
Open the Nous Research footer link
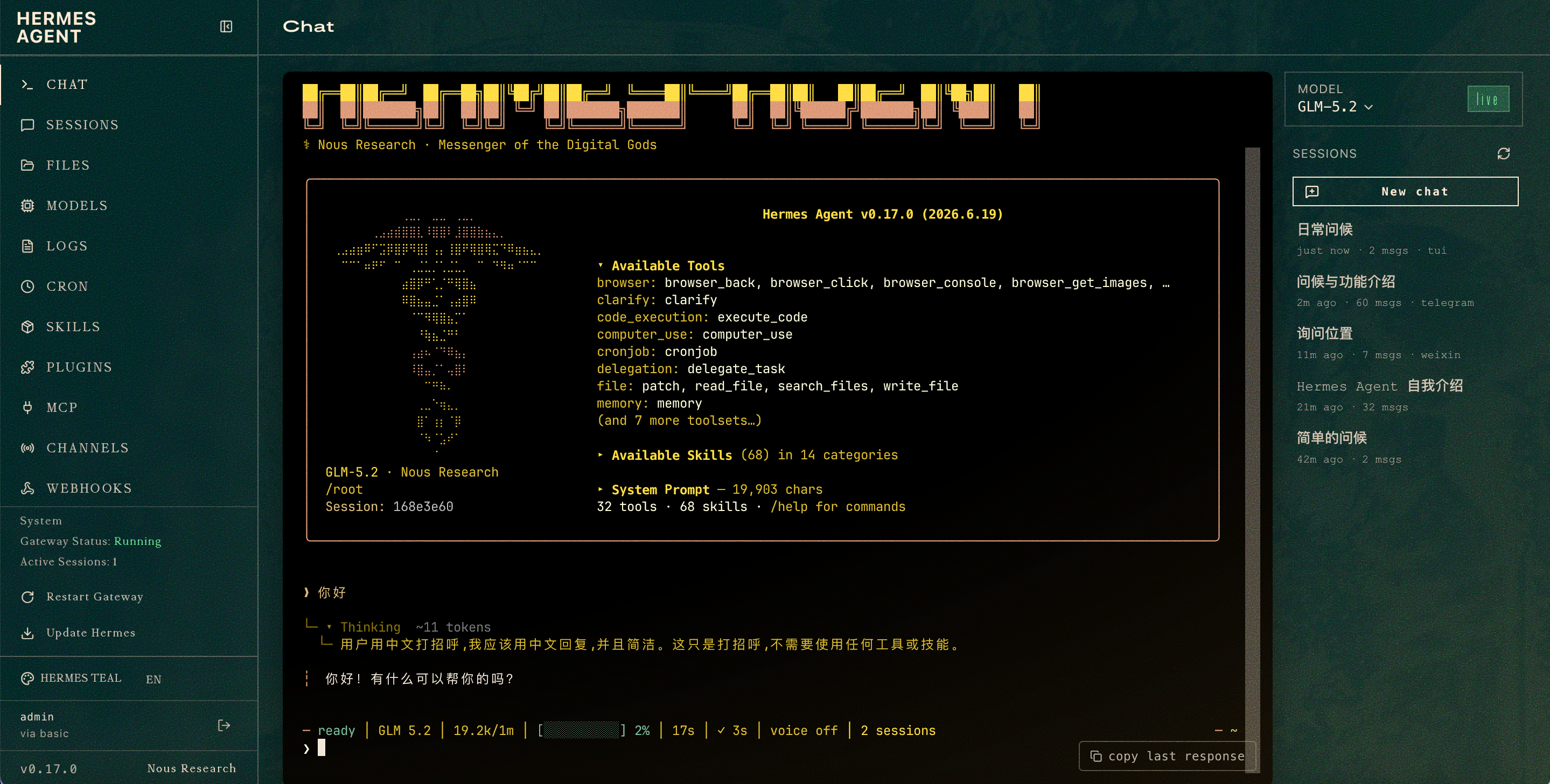(x=191, y=768)
